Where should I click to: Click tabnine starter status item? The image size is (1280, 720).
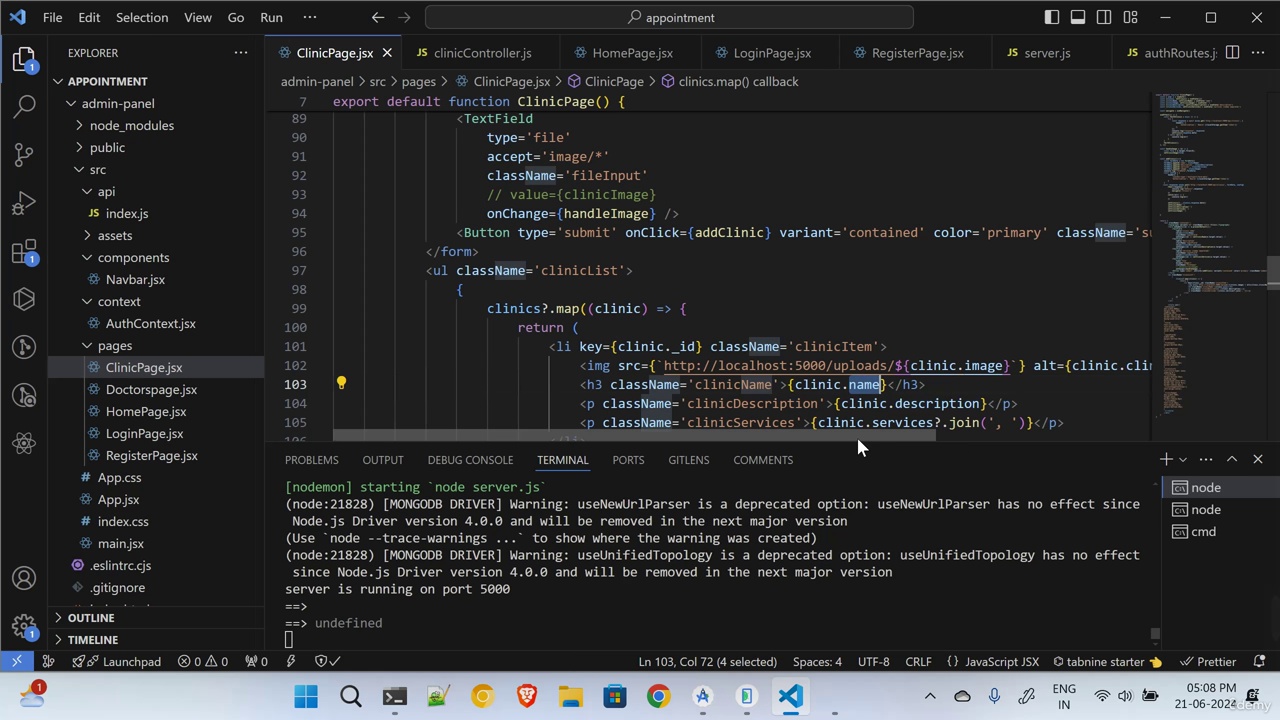1107,661
